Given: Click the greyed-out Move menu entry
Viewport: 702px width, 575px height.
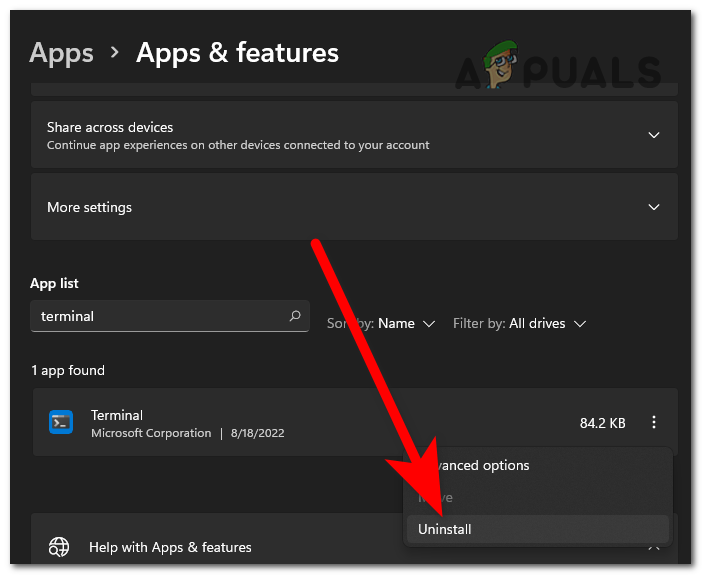Looking at the screenshot, I should [436, 497].
